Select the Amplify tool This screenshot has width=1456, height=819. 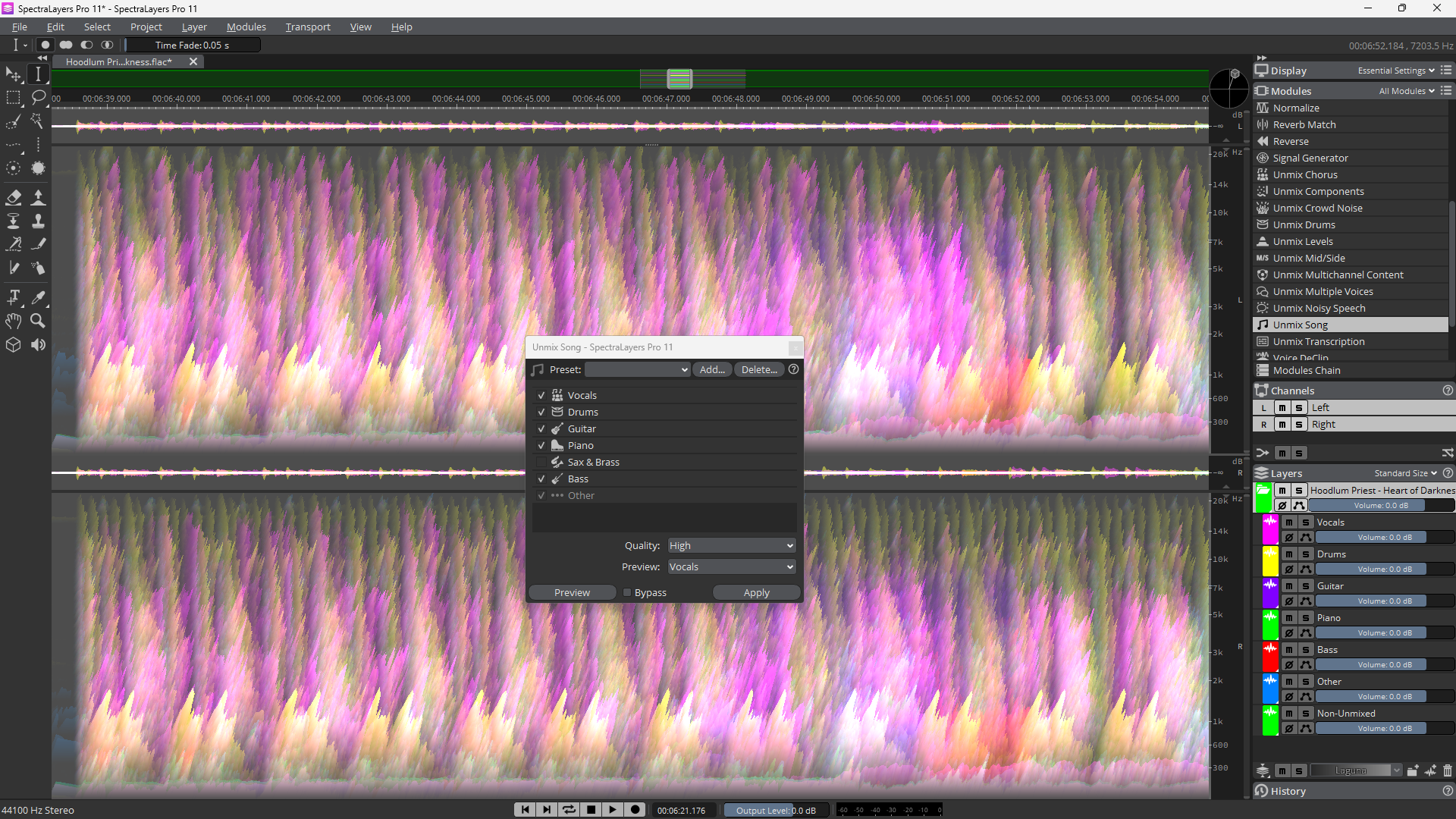[x=38, y=198]
